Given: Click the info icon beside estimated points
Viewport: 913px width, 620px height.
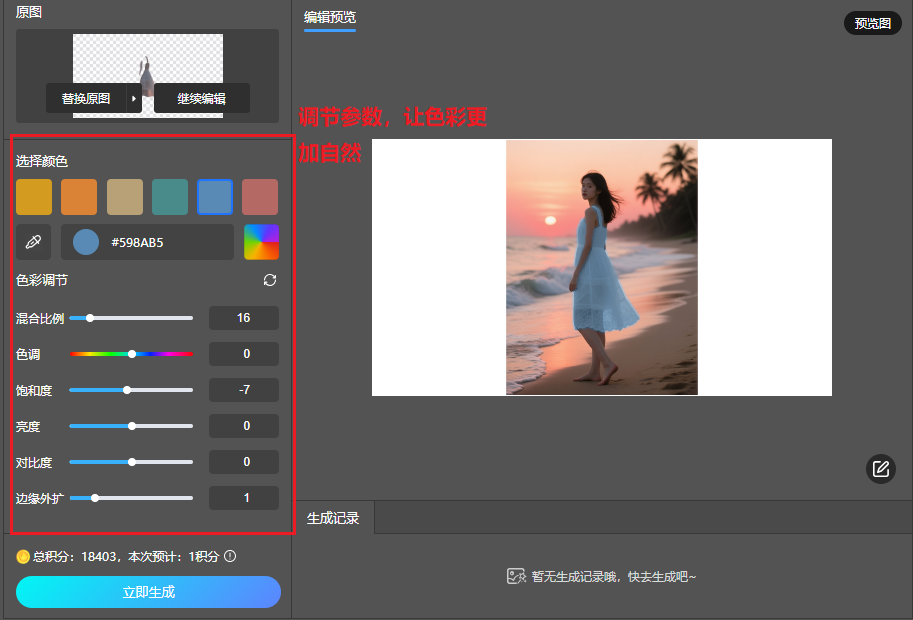Looking at the screenshot, I should point(230,556).
